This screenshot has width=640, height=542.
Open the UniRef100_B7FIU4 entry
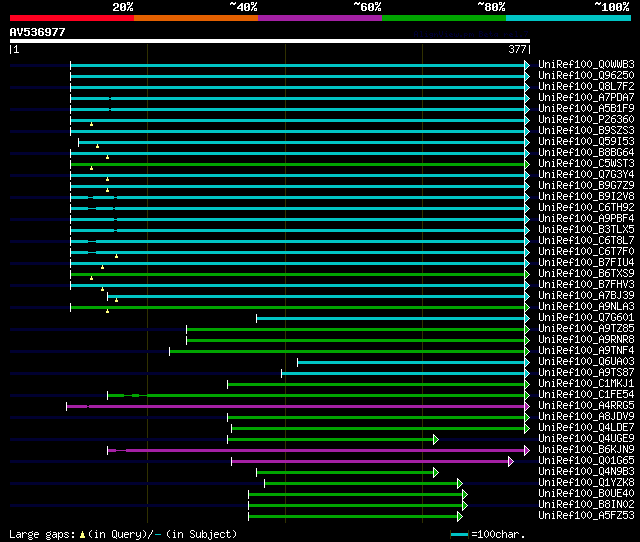[x=586, y=263]
